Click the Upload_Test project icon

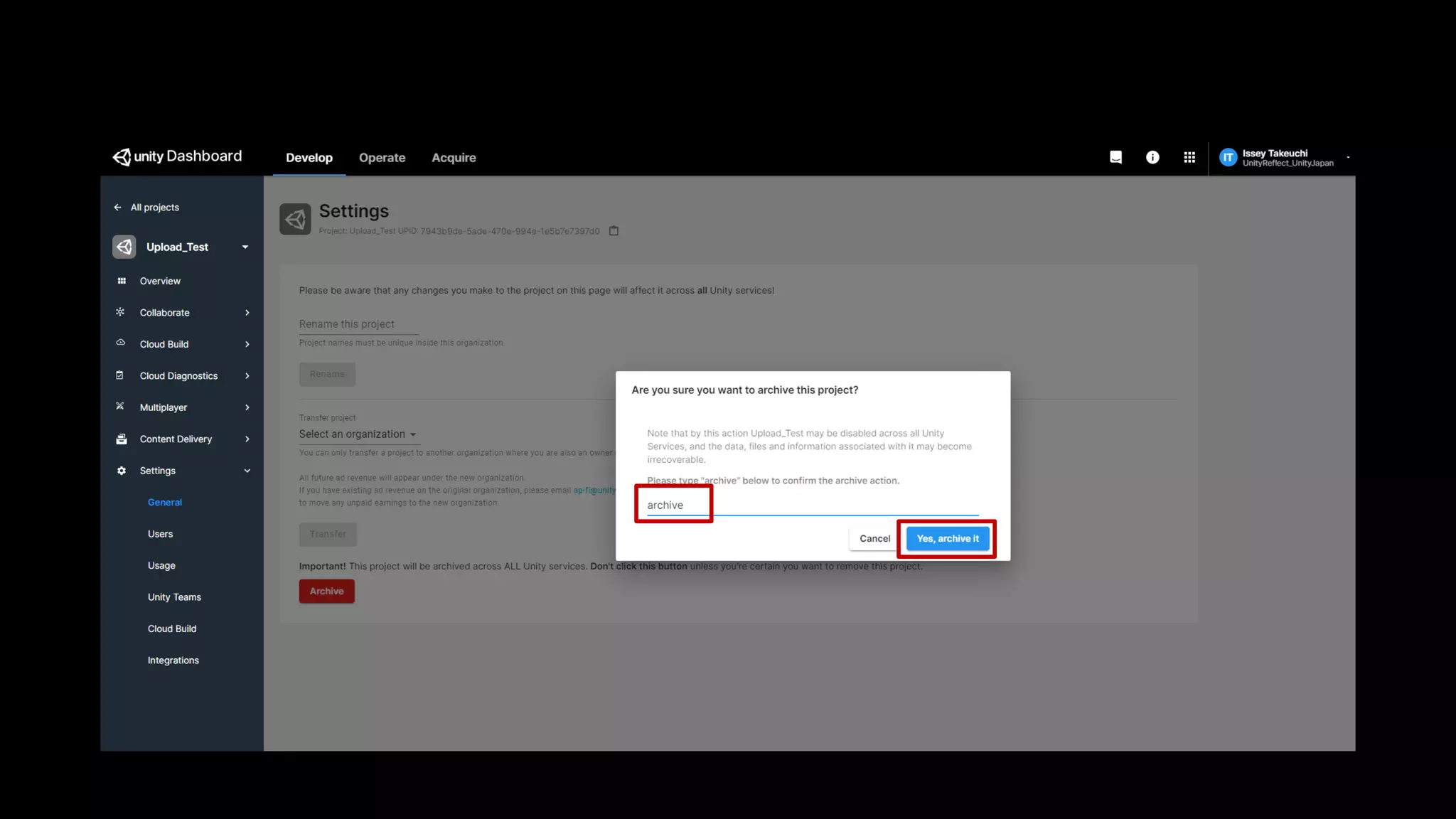[x=124, y=247]
